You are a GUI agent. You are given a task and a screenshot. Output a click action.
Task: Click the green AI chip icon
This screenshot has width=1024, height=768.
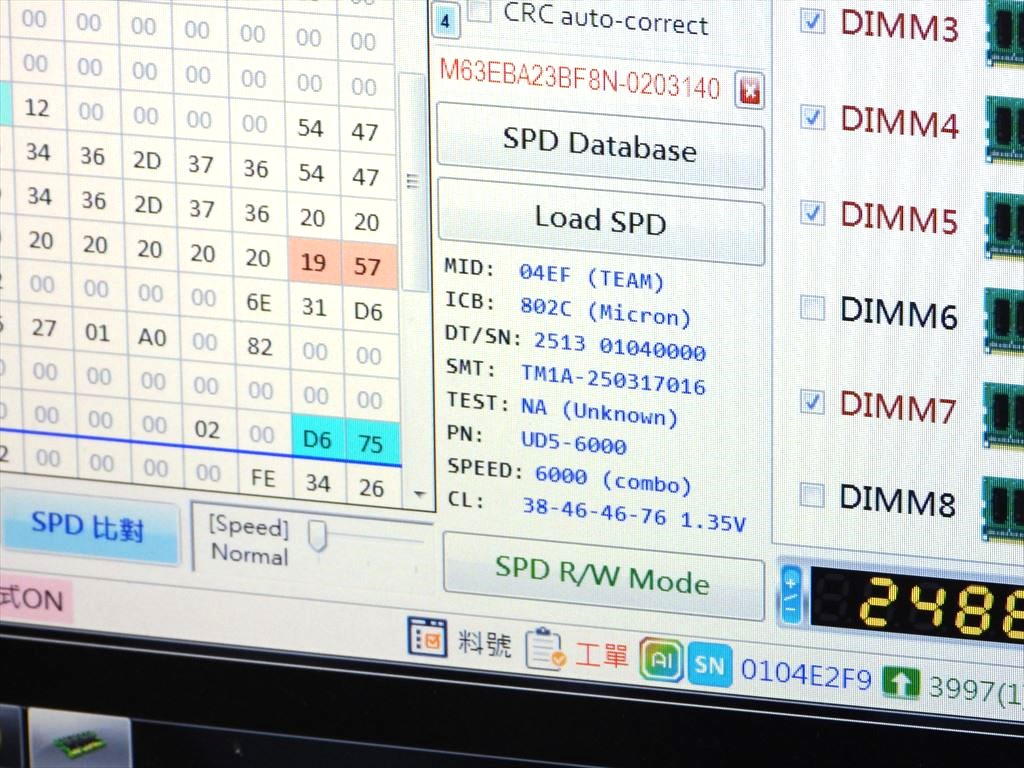[x=662, y=660]
